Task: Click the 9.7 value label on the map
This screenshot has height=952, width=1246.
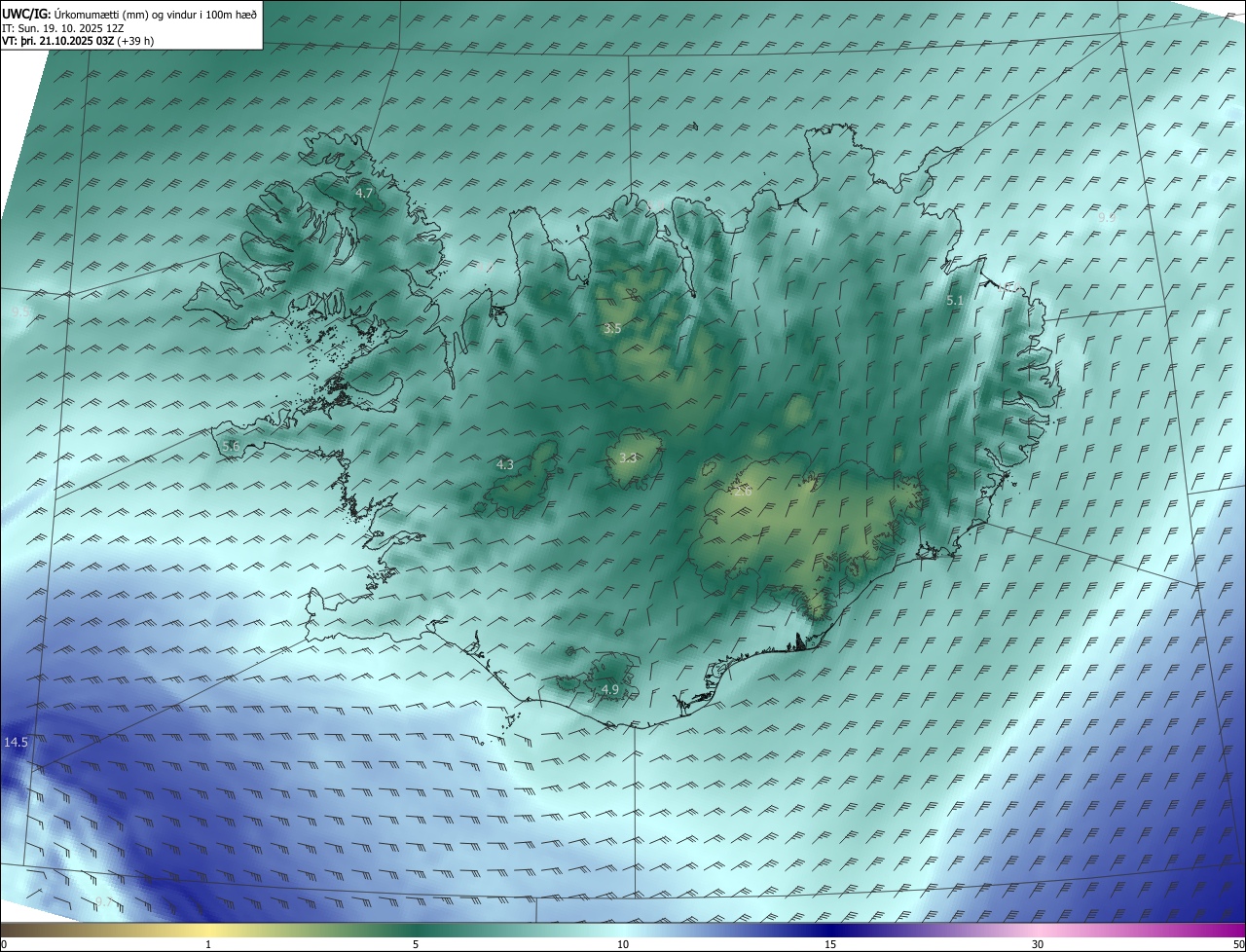Action: [104, 902]
